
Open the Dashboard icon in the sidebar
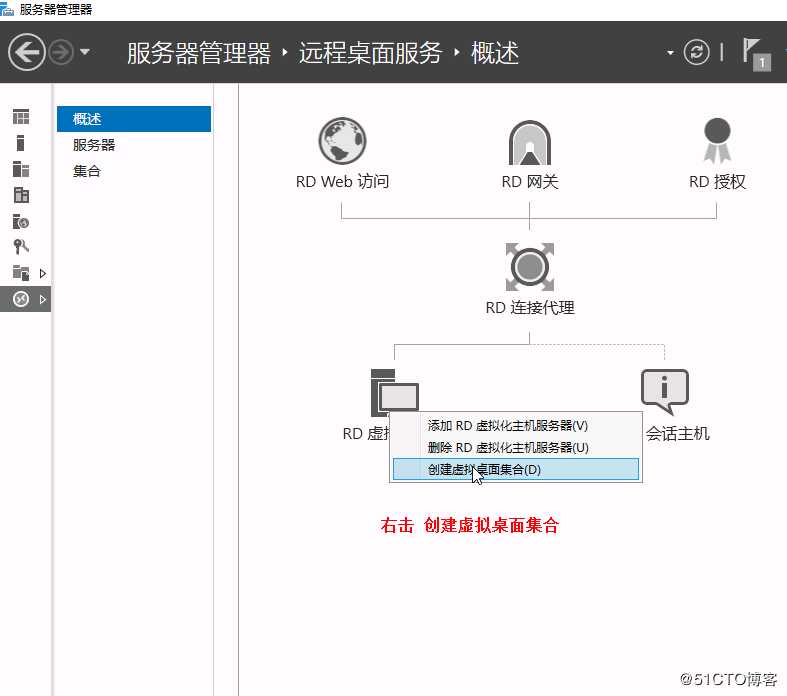tap(21, 117)
